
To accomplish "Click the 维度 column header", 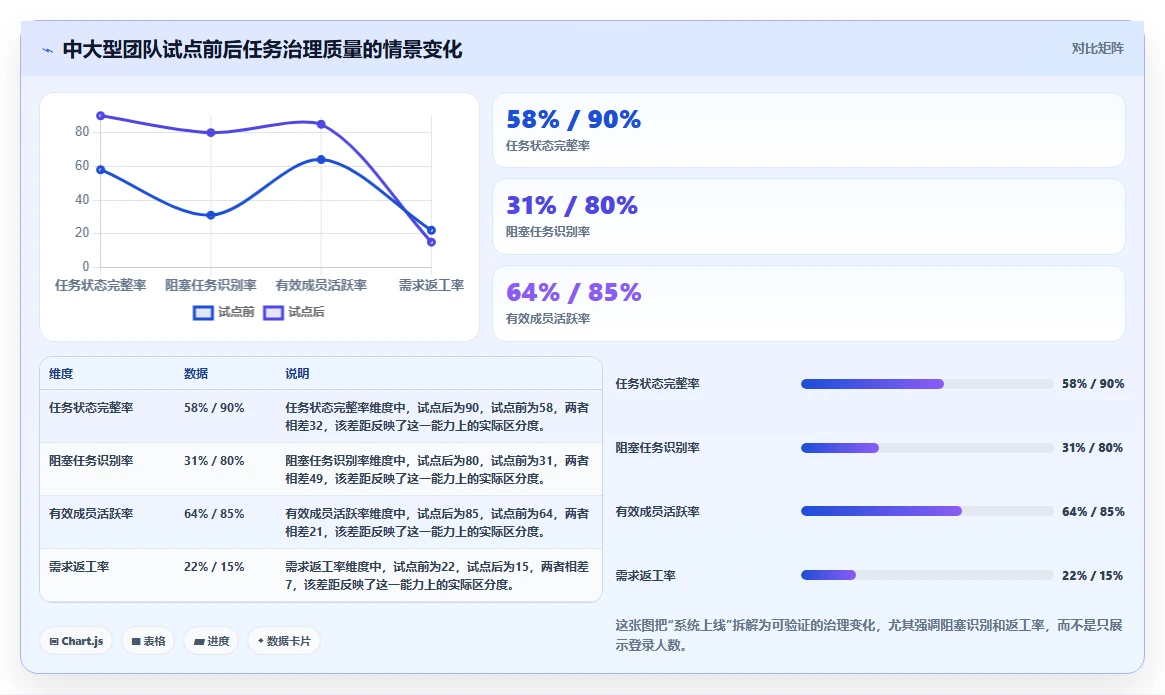I will coord(61,374).
